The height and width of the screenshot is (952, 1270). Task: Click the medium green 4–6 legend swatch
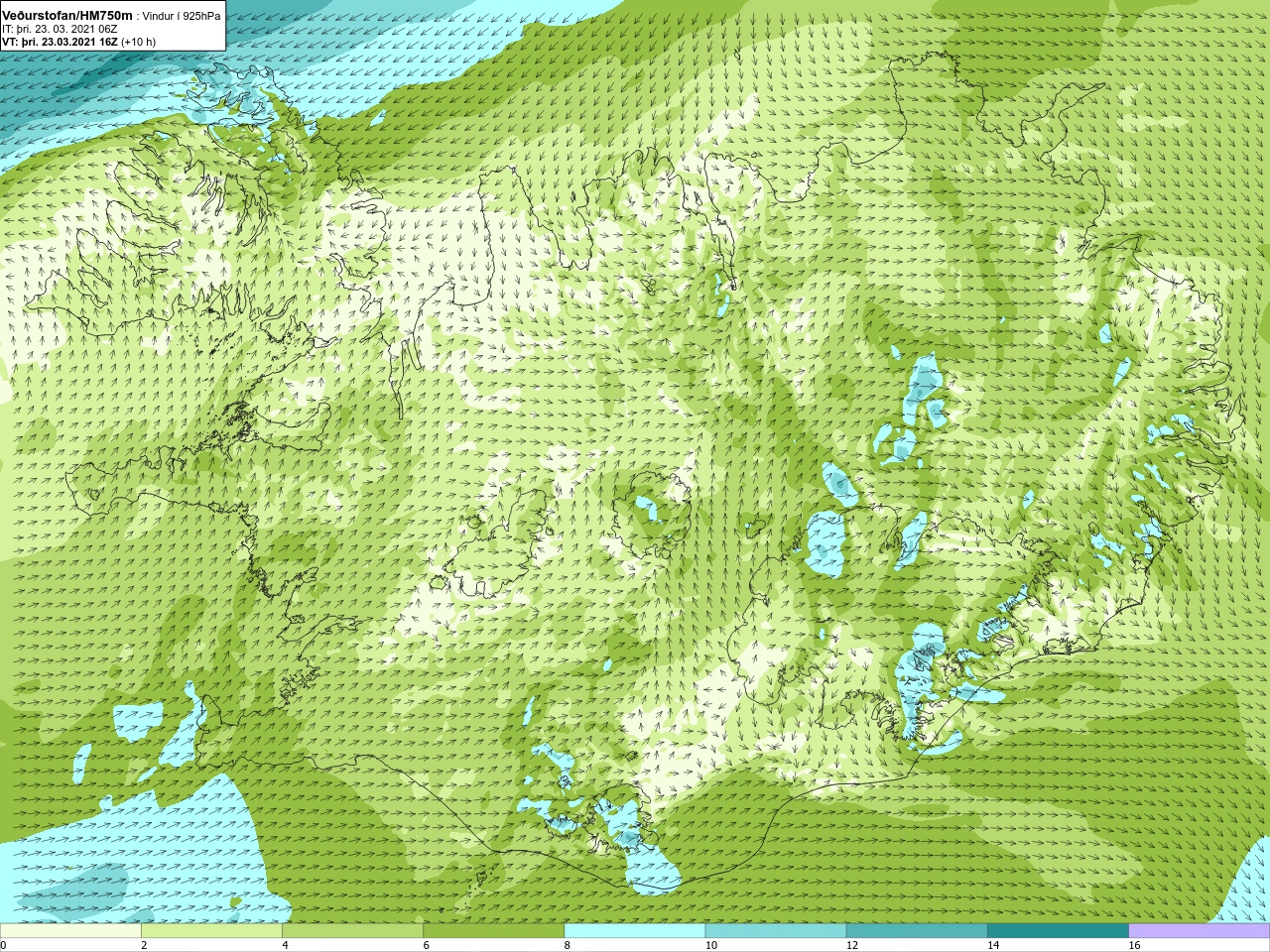[x=352, y=931]
